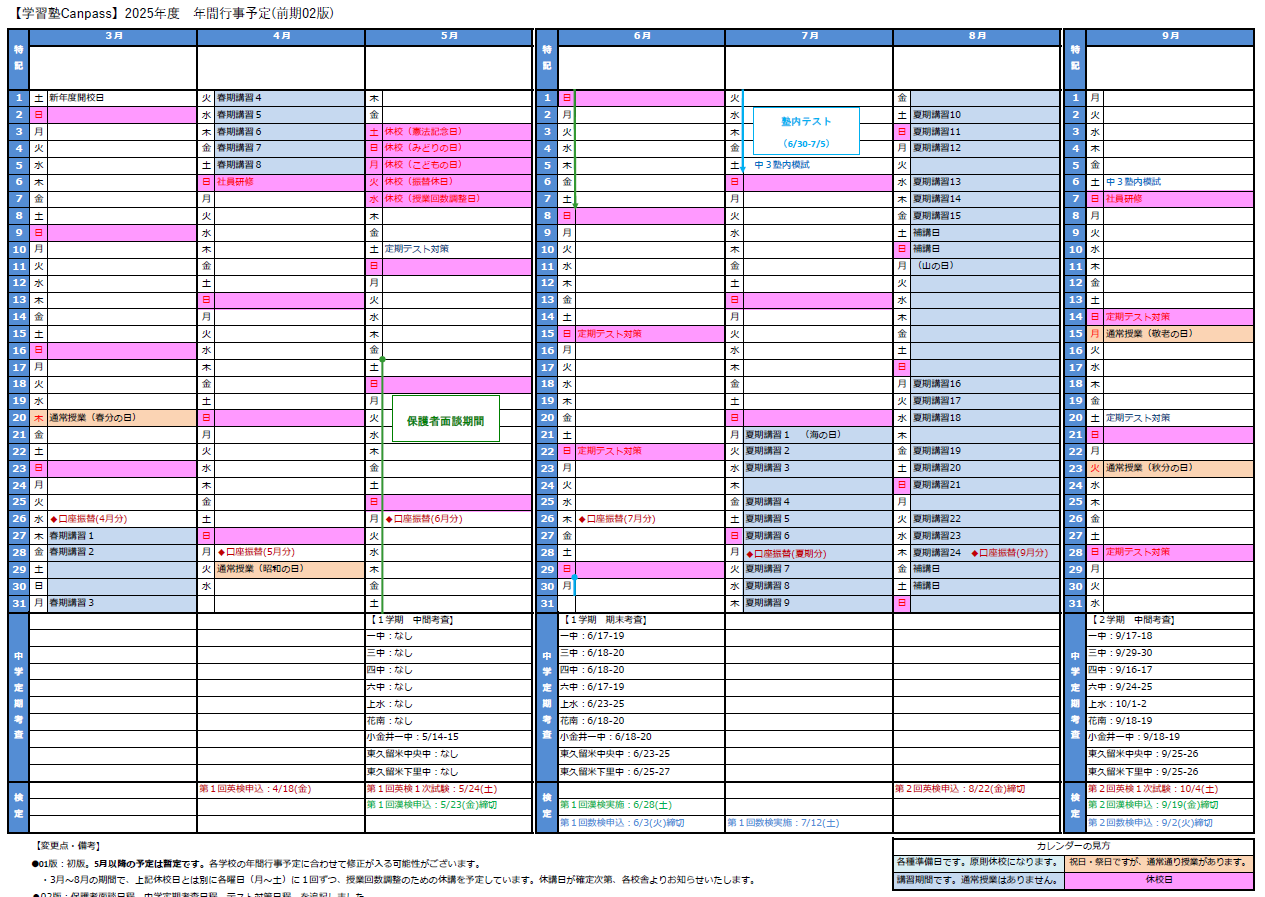Click the ◆口座振替(9月分) entry
Image resolution: width=1265 pixels, height=897 pixels.
click(x=1010, y=553)
